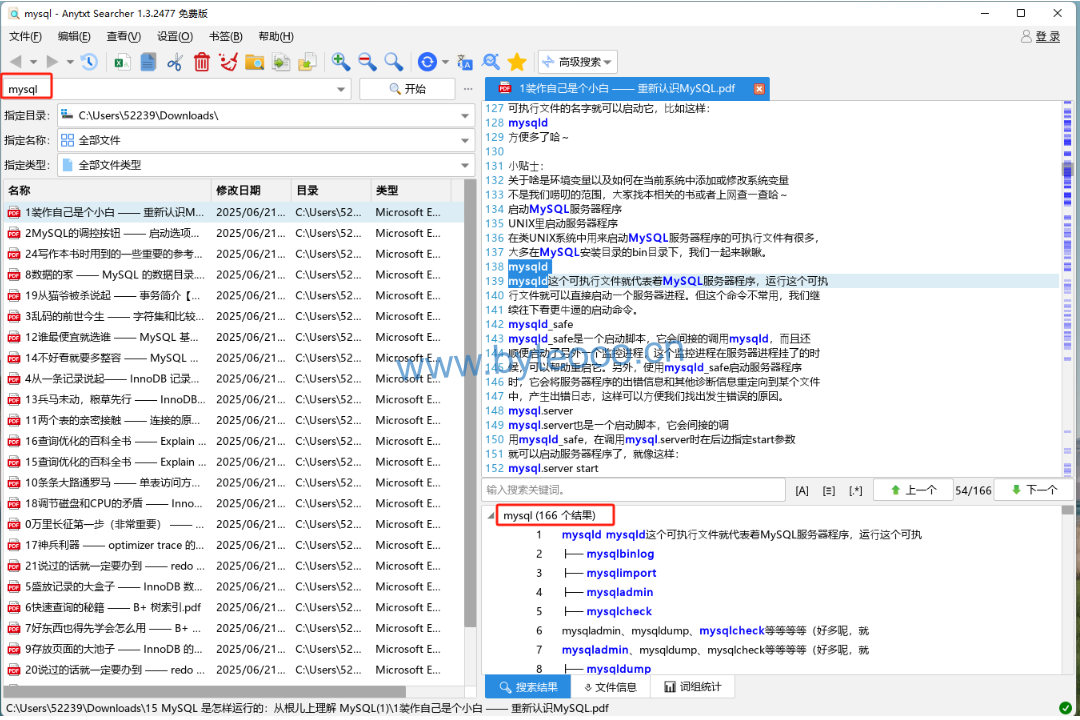Select file 2MySQL的调控按钮 in the list
1080x720 pixels.
coord(233,233)
